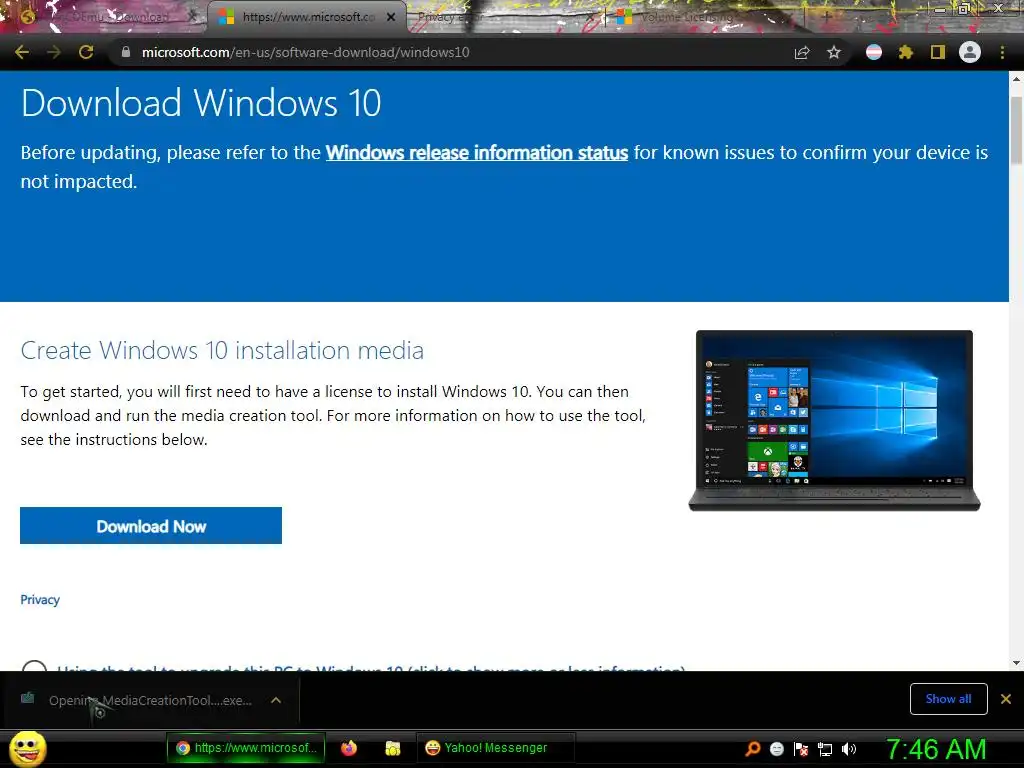View site security via the padlock icon
Screen dimensions: 1024x768
click(126, 52)
